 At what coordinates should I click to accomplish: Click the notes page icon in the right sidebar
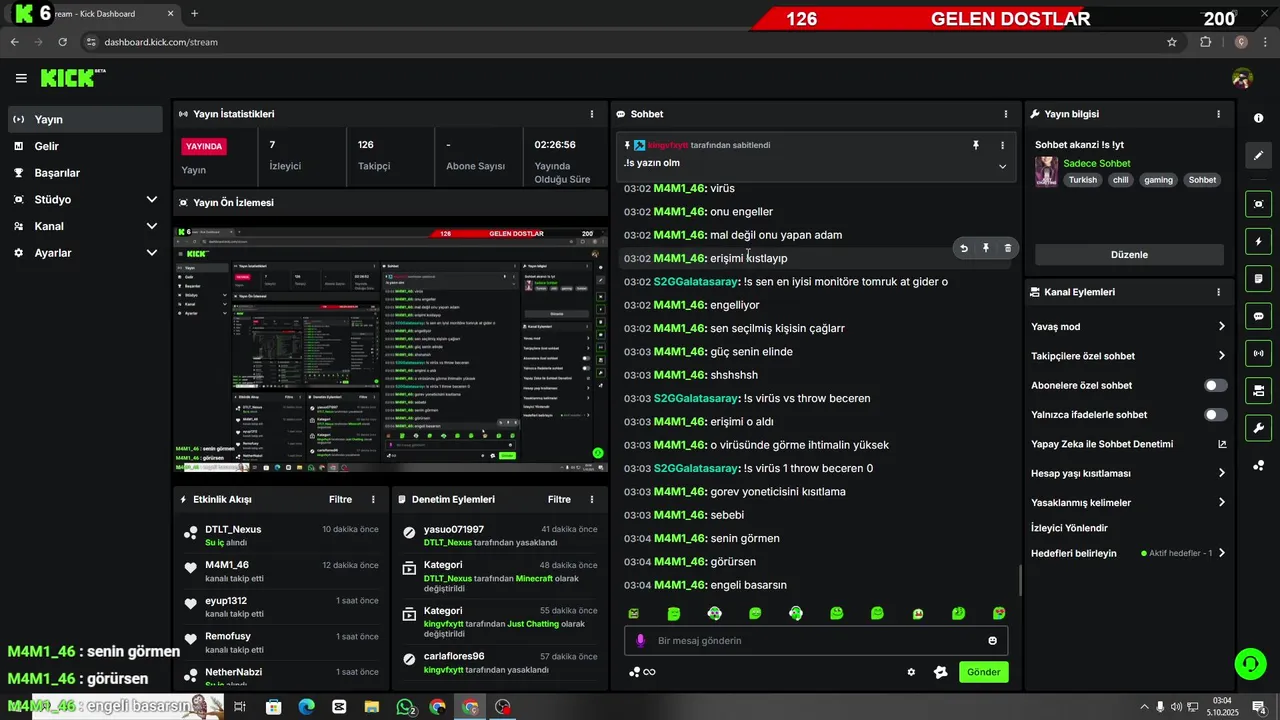1258,278
